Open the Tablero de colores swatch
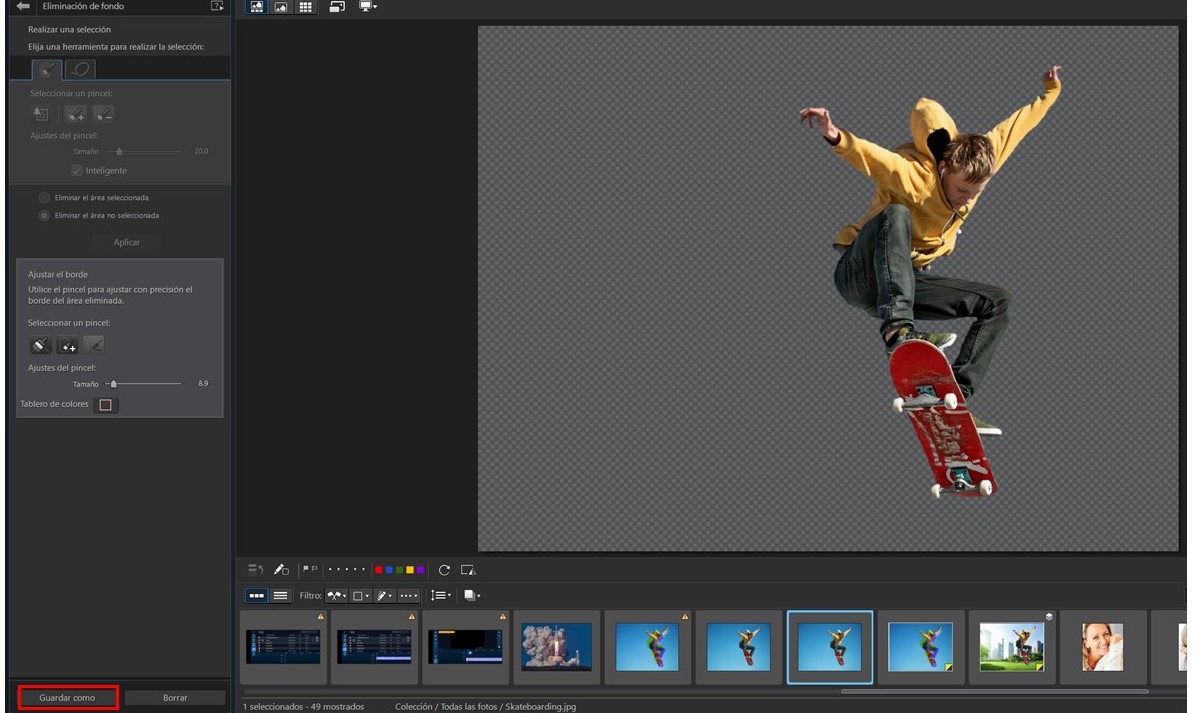The width and height of the screenshot is (1198, 713). coord(105,404)
